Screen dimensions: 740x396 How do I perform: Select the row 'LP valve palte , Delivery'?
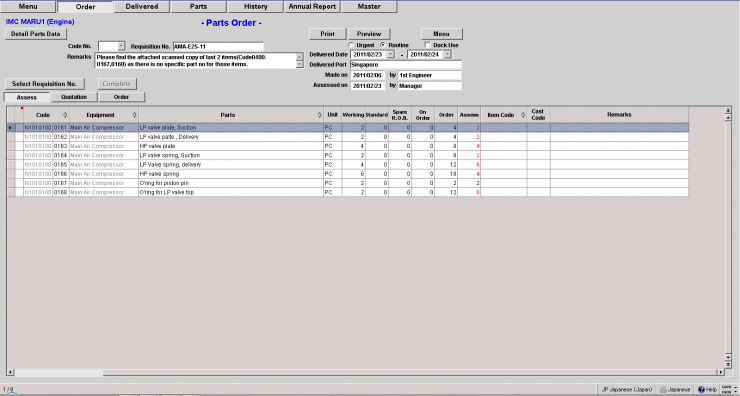(x=347, y=137)
